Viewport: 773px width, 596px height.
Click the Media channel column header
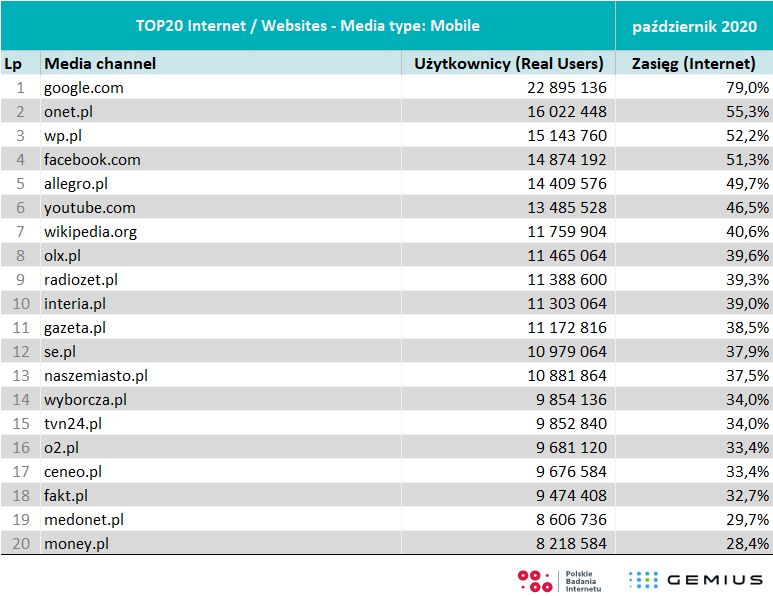(100, 64)
